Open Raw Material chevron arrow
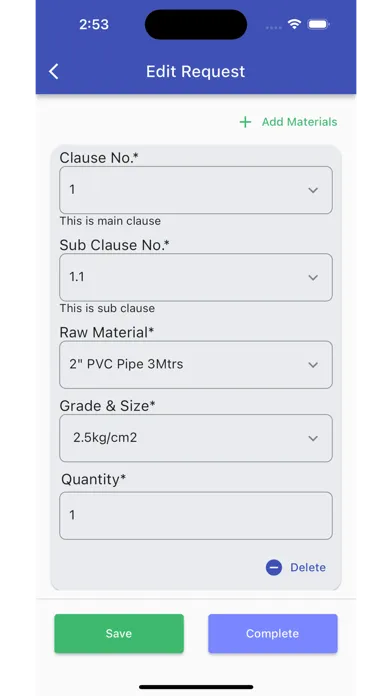This screenshot has height=696, width=392. 313,365
